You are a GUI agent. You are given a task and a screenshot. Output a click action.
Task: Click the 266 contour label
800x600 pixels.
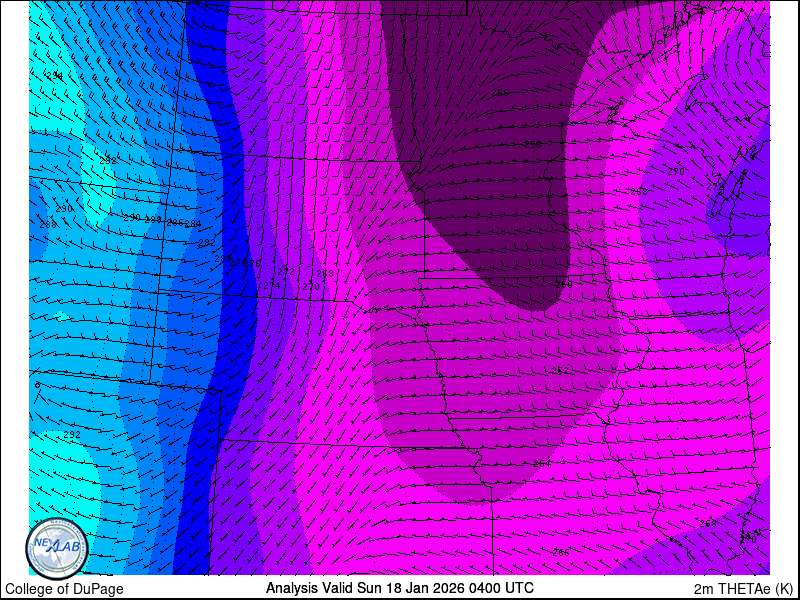tap(561, 553)
